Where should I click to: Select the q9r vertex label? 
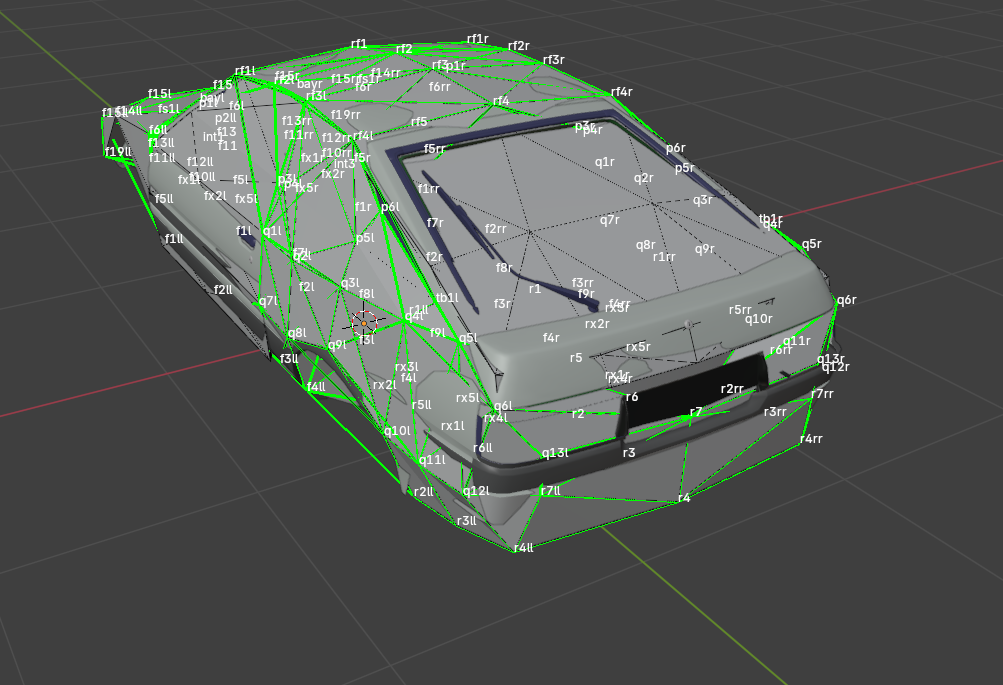pyautogui.click(x=705, y=249)
